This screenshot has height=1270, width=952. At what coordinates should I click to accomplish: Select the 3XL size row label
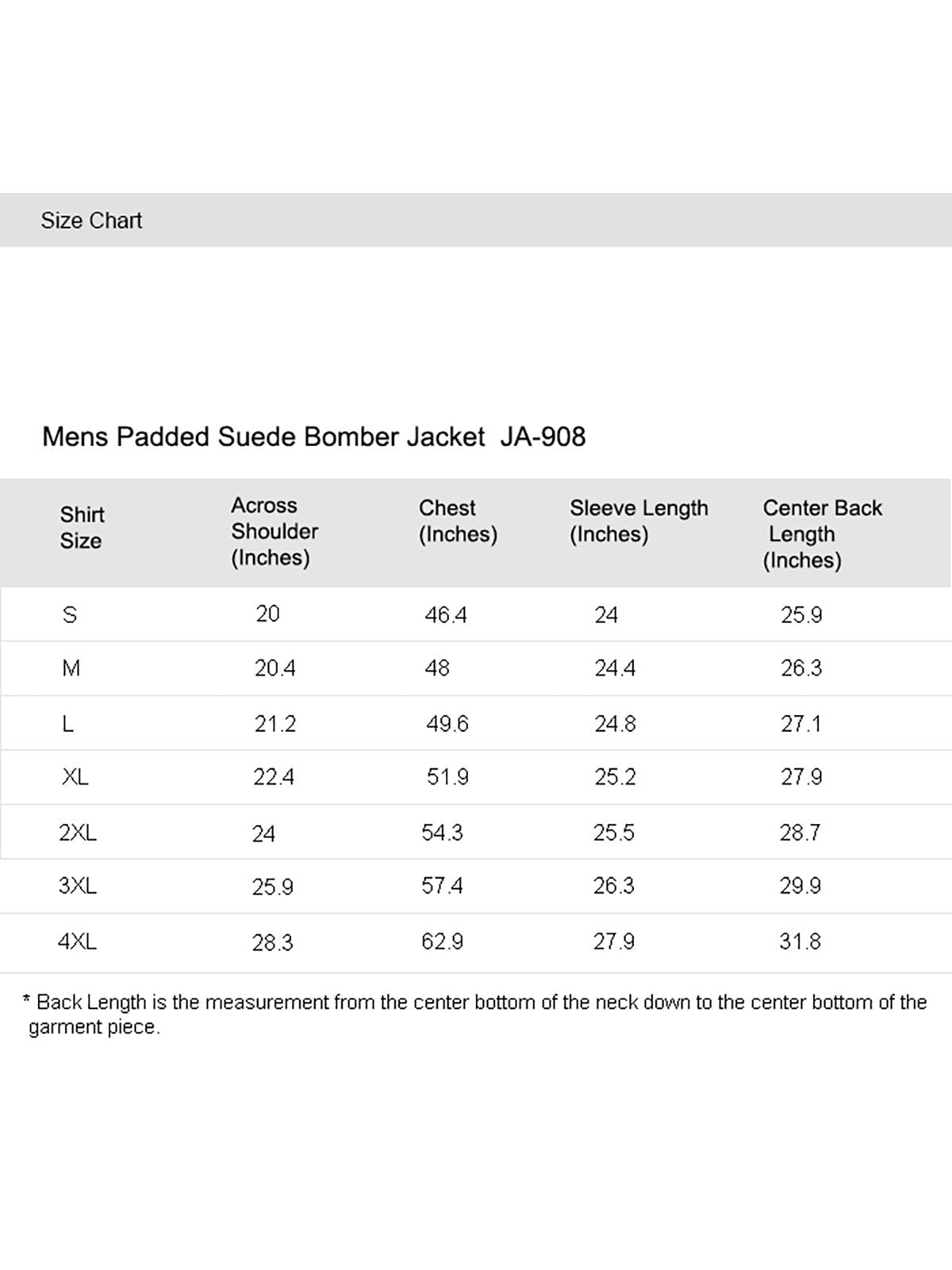78,886
